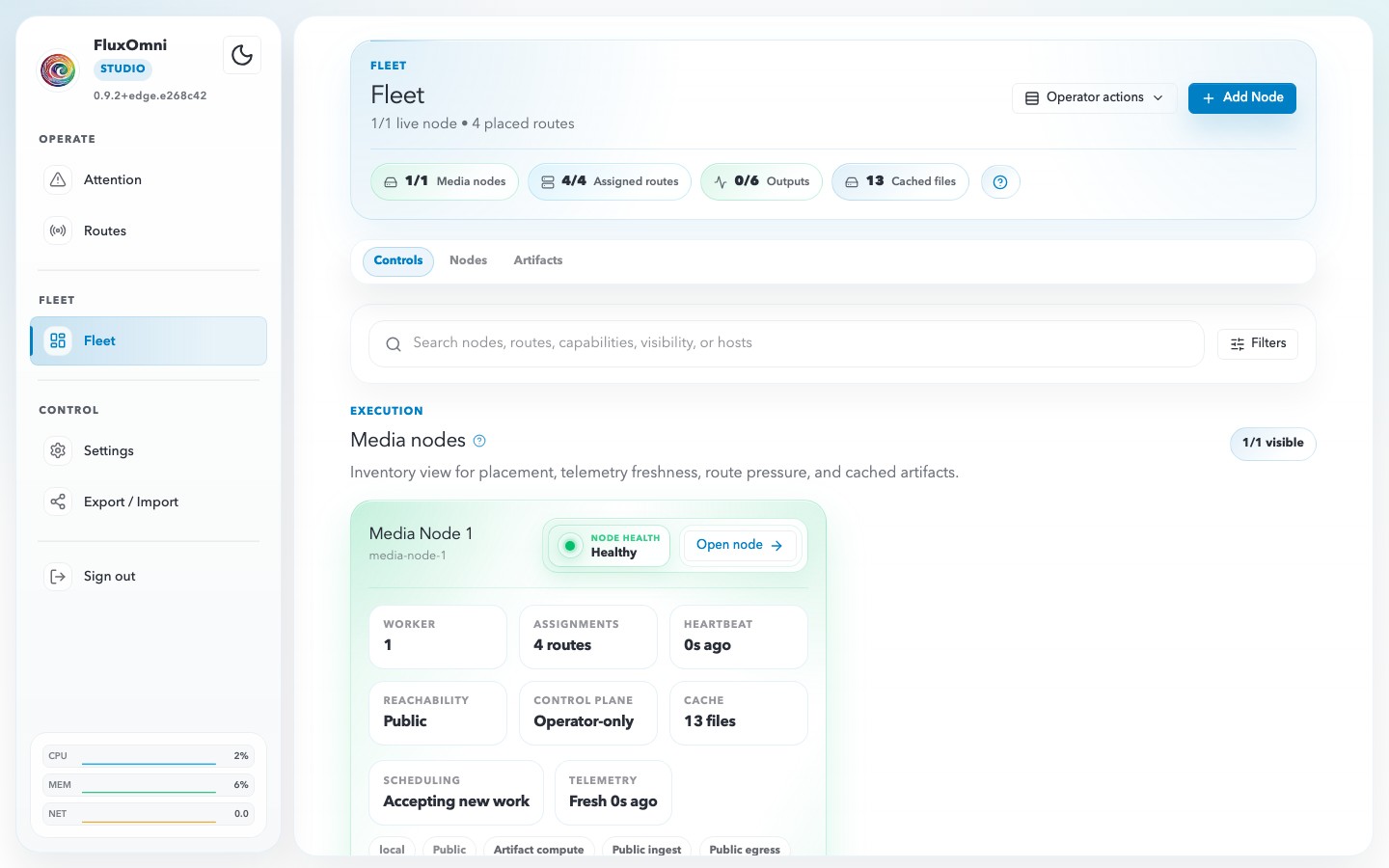The height and width of the screenshot is (868, 1389).
Task: Click the Node Health status indicator dot
Action: [571, 545]
